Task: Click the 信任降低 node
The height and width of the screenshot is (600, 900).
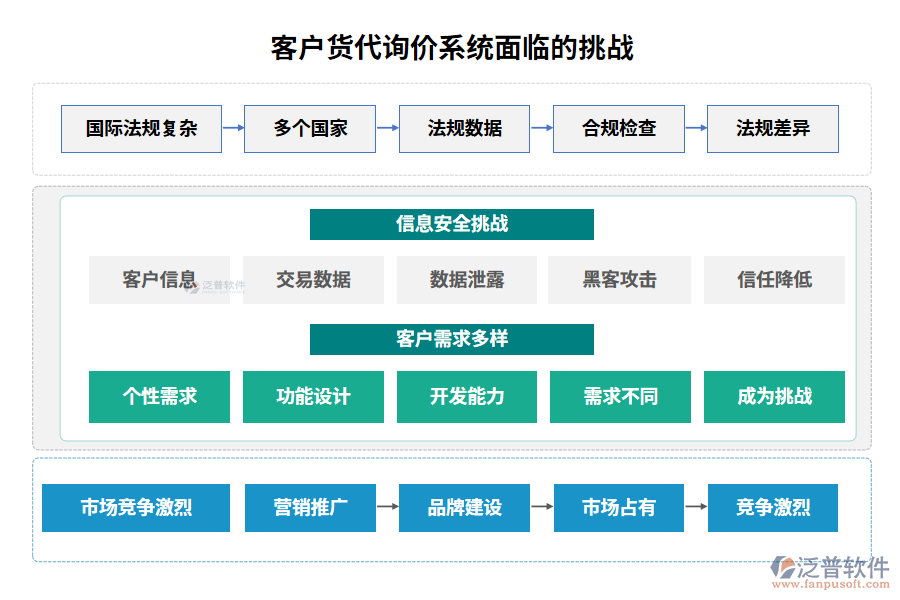Action: pyautogui.click(x=774, y=280)
